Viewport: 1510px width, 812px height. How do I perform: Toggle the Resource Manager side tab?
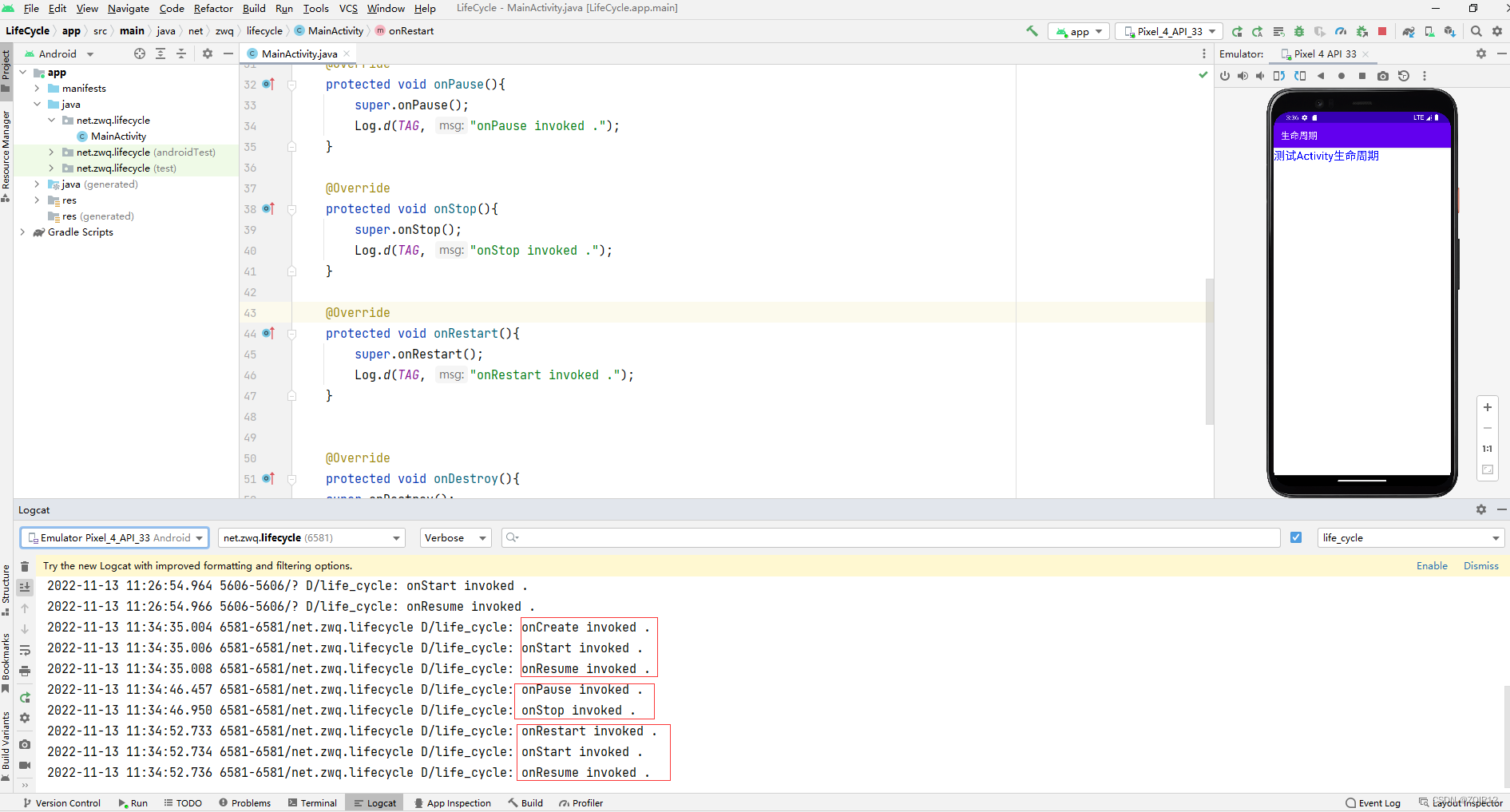pyautogui.click(x=6, y=156)
